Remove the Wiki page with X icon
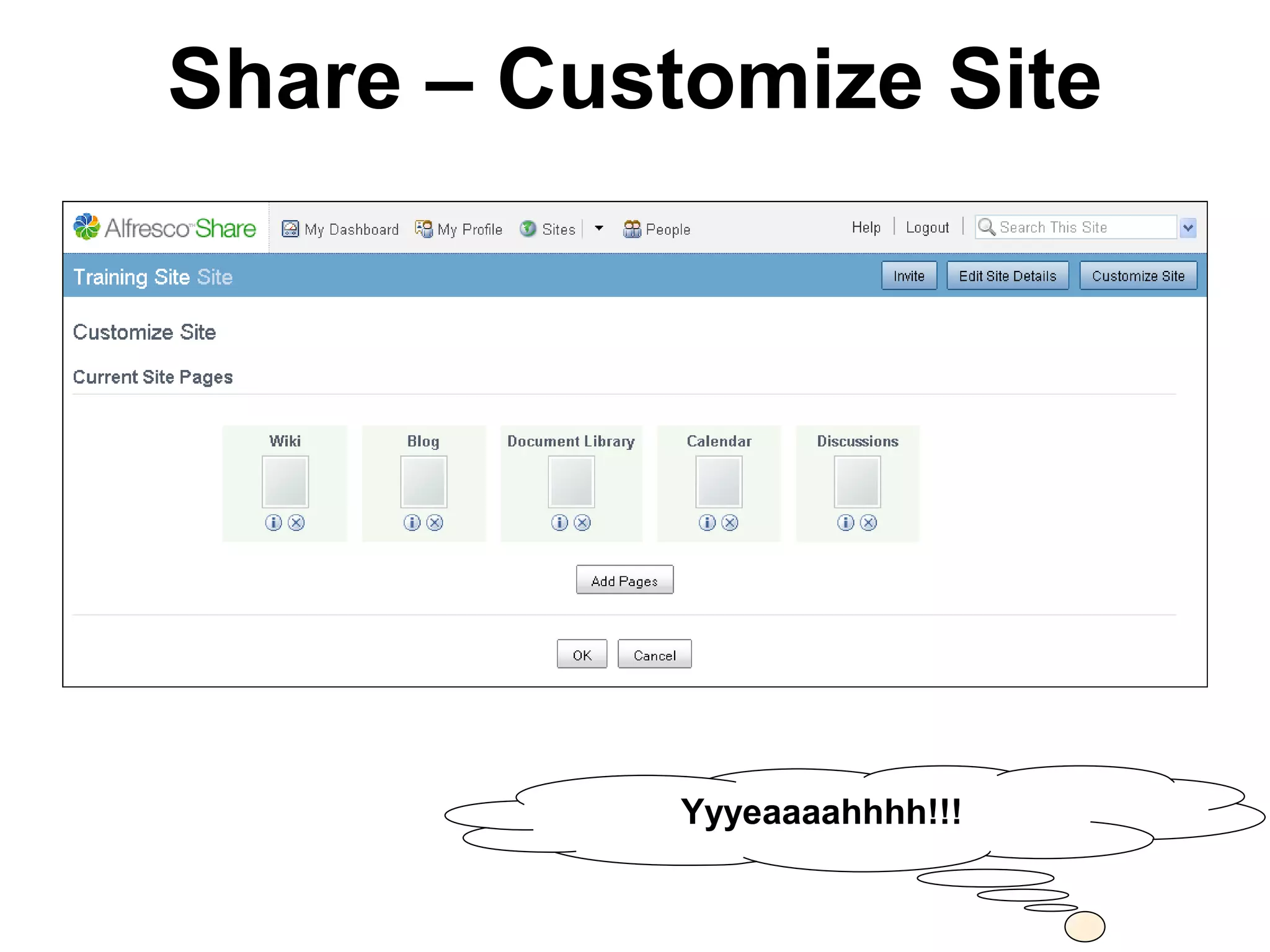The width and height of the screenshot is (1270, 952). [x=296, y=522]
